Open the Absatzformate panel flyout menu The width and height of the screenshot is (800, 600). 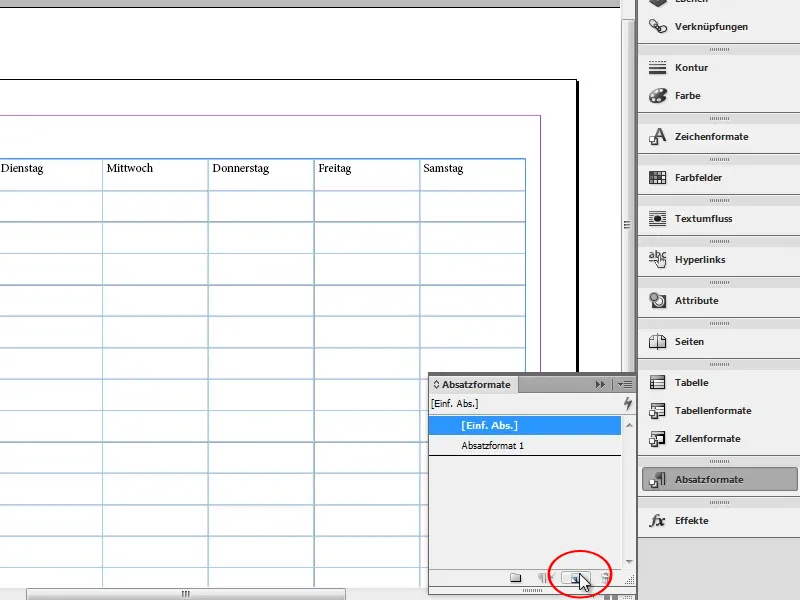(625, 385)
